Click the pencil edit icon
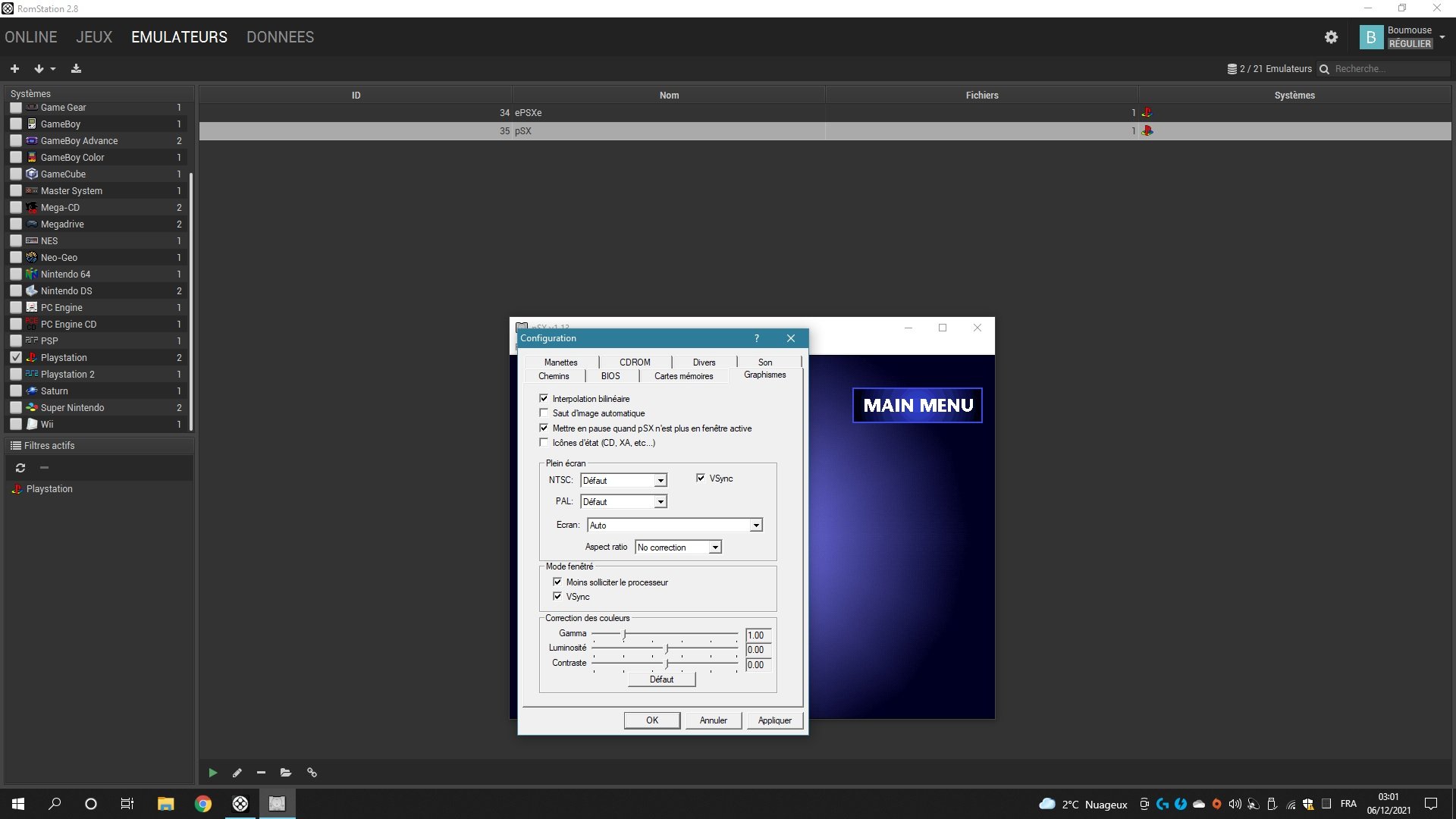Viewport: 1456px width, 819px height. tap(237, 773)
